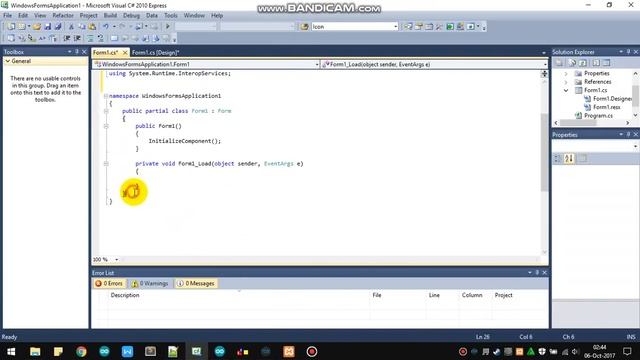The width and height of the screenshot is (640, 360).
Task: Open the Build menu
Action: (110, 16)
